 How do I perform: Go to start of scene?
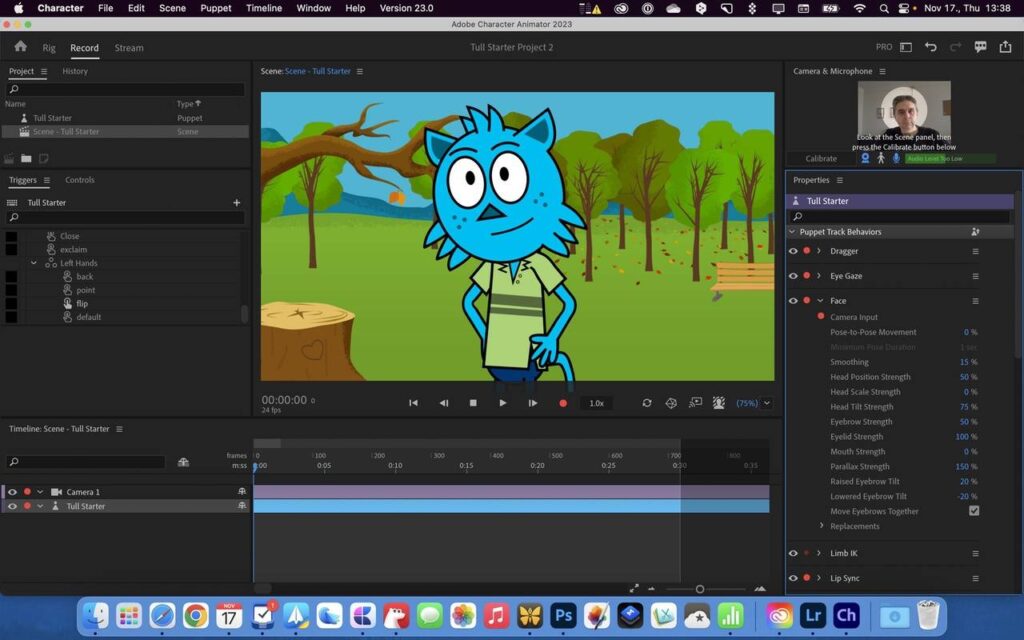tap(413, 403)
